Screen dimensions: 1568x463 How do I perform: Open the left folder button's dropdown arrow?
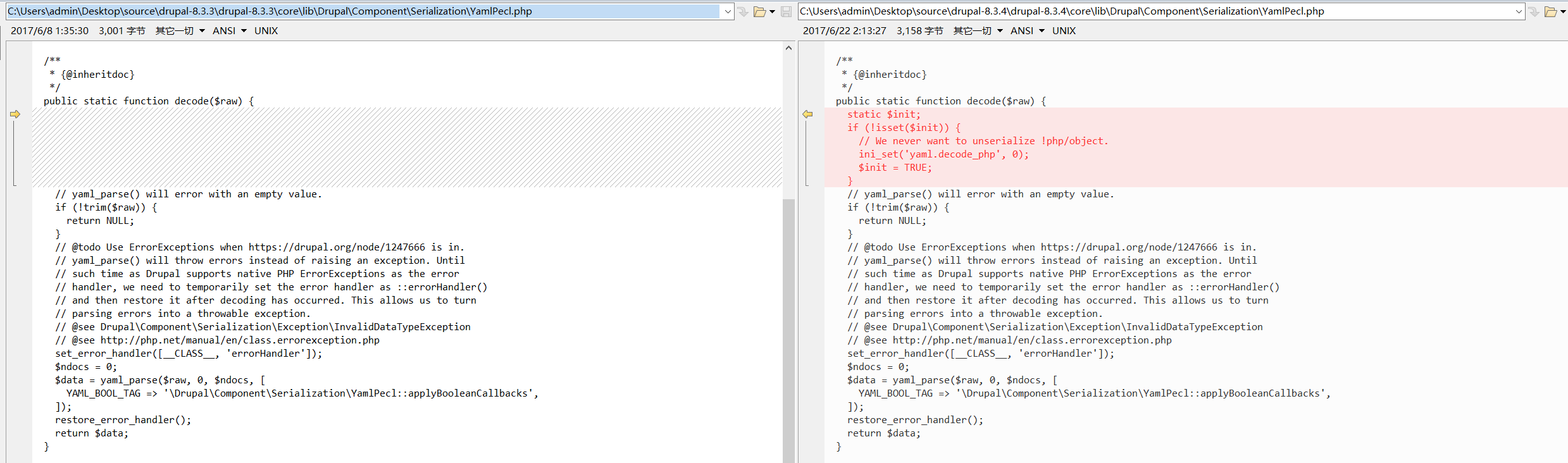click(772, 11)
